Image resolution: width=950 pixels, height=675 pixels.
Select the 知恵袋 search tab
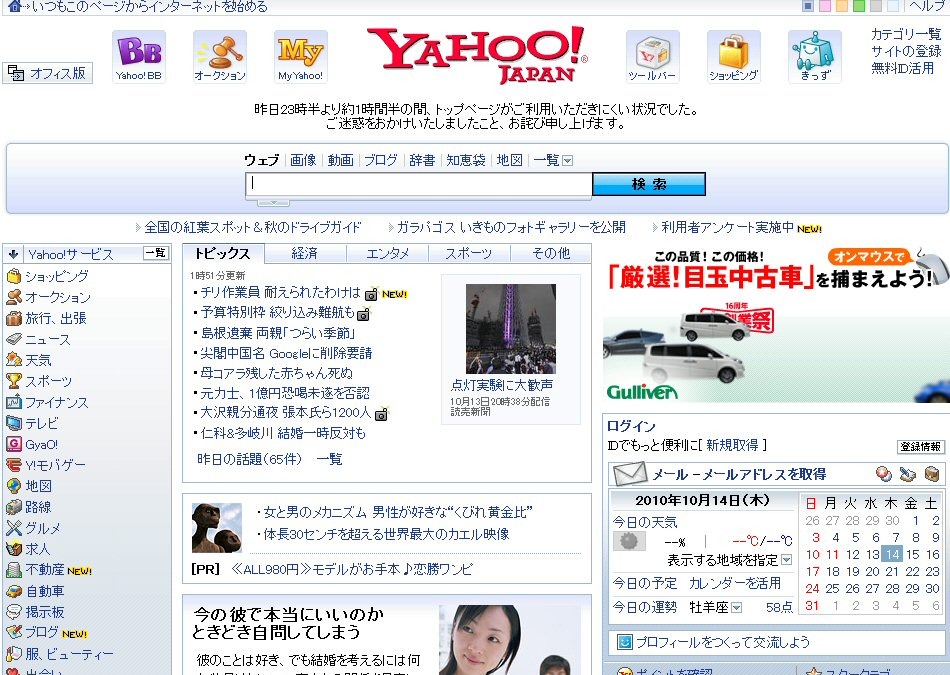[466, 160]
